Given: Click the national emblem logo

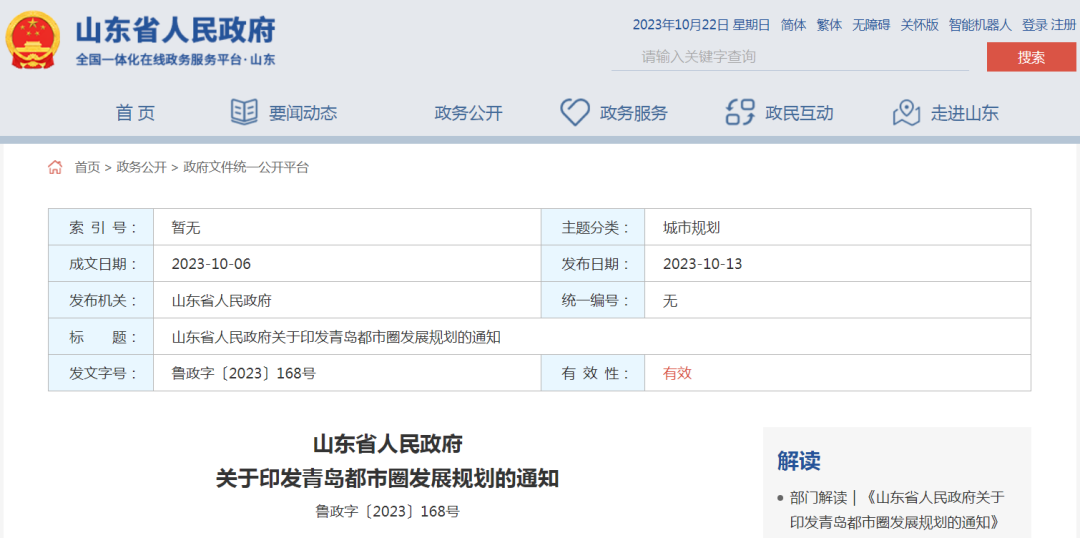Looking at the screenshot, I should tap(33, 41).
